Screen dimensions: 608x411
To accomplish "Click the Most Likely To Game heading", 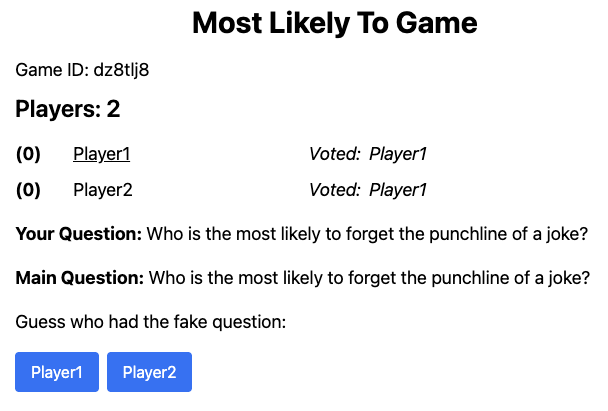I will pyautogui.click(x=335, y=23).
